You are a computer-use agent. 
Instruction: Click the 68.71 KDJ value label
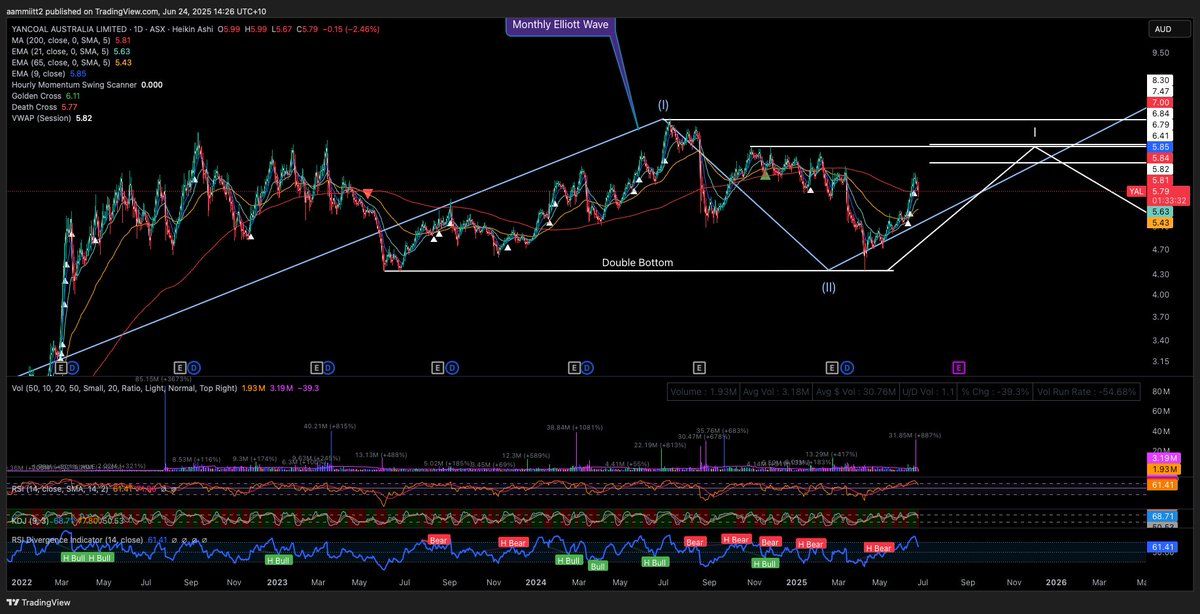point(1161,516)
